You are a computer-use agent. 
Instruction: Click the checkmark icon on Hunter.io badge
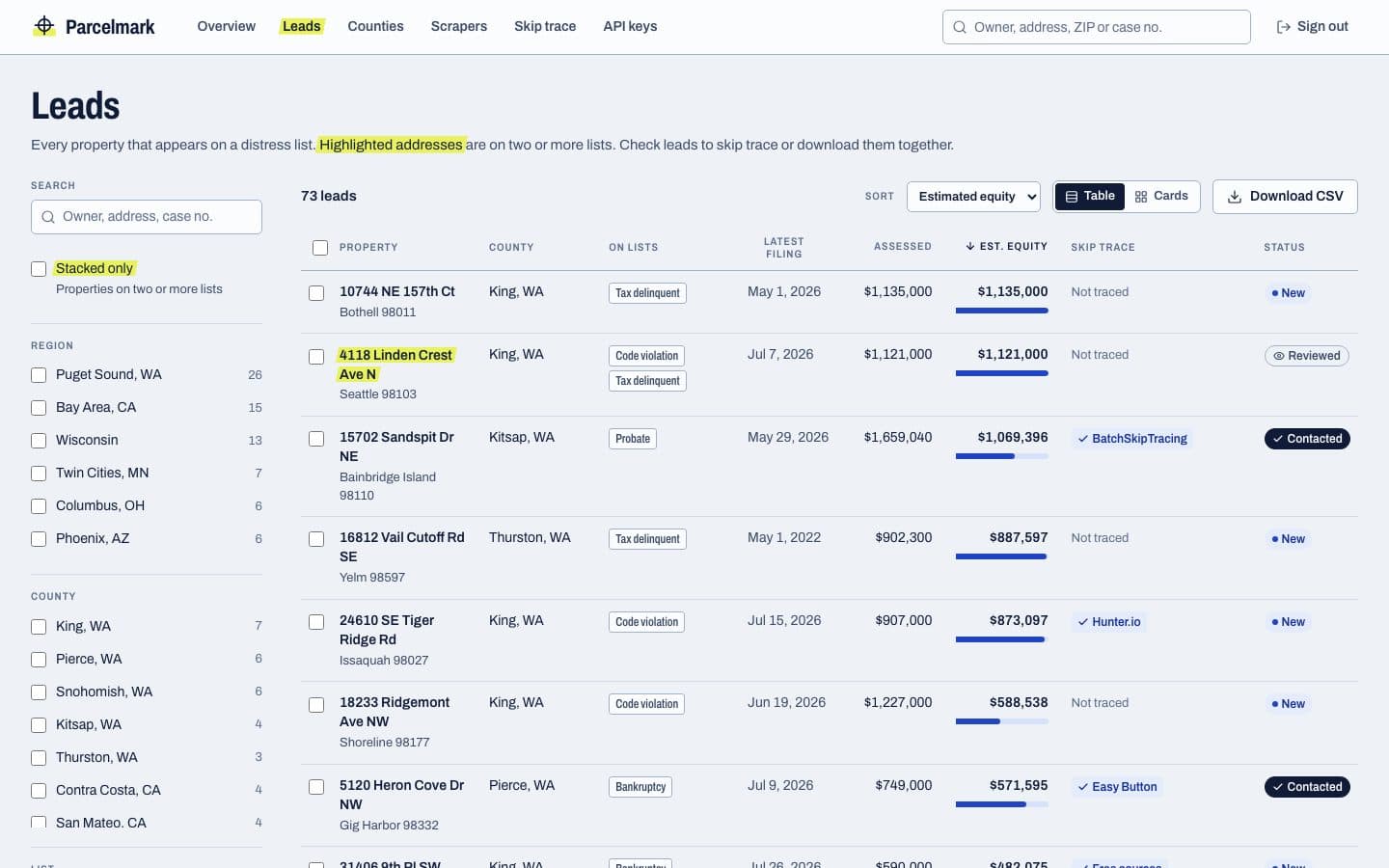(x=1083, y=622)
